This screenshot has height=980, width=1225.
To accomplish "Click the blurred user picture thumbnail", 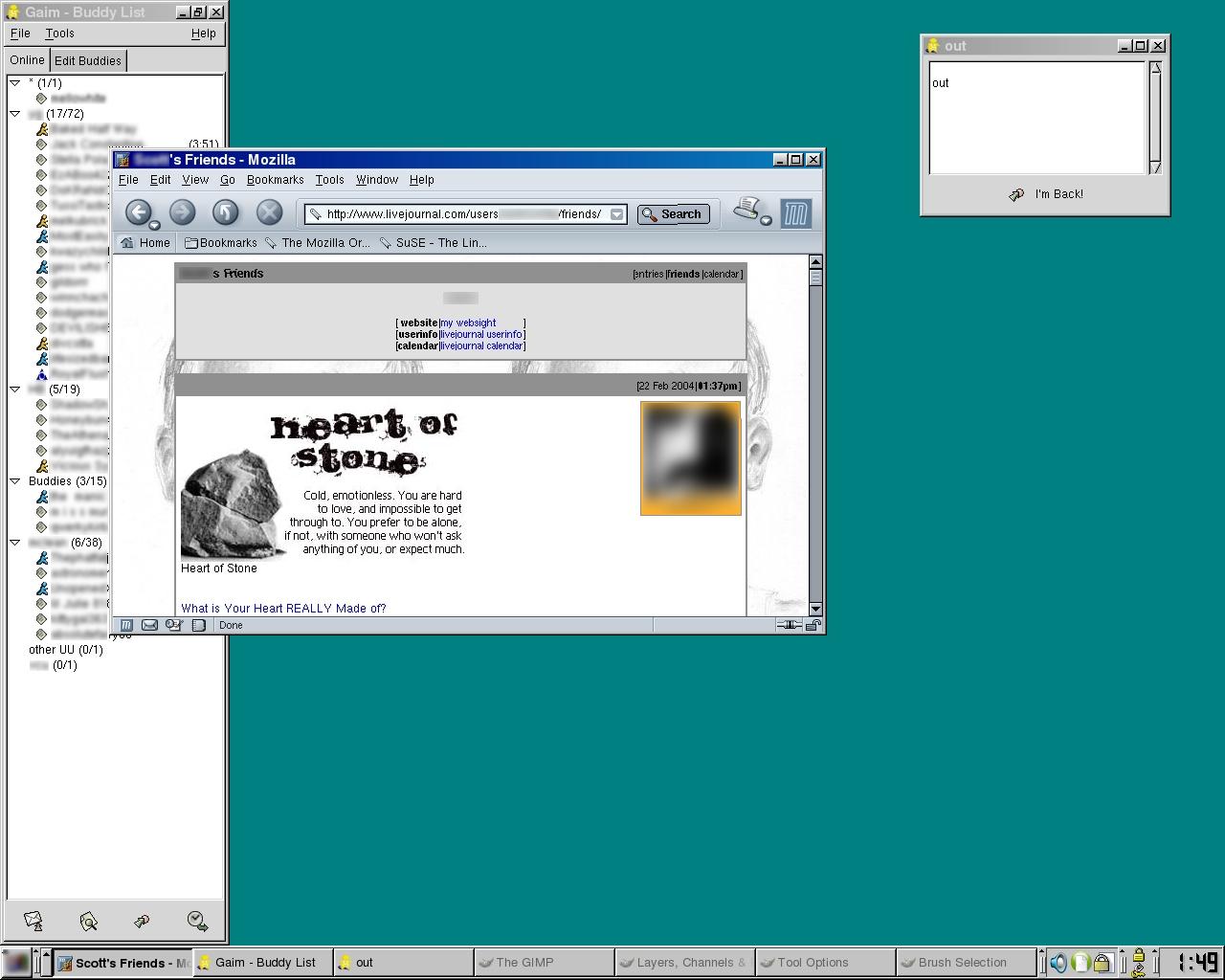I will click(x=691, y=458).
